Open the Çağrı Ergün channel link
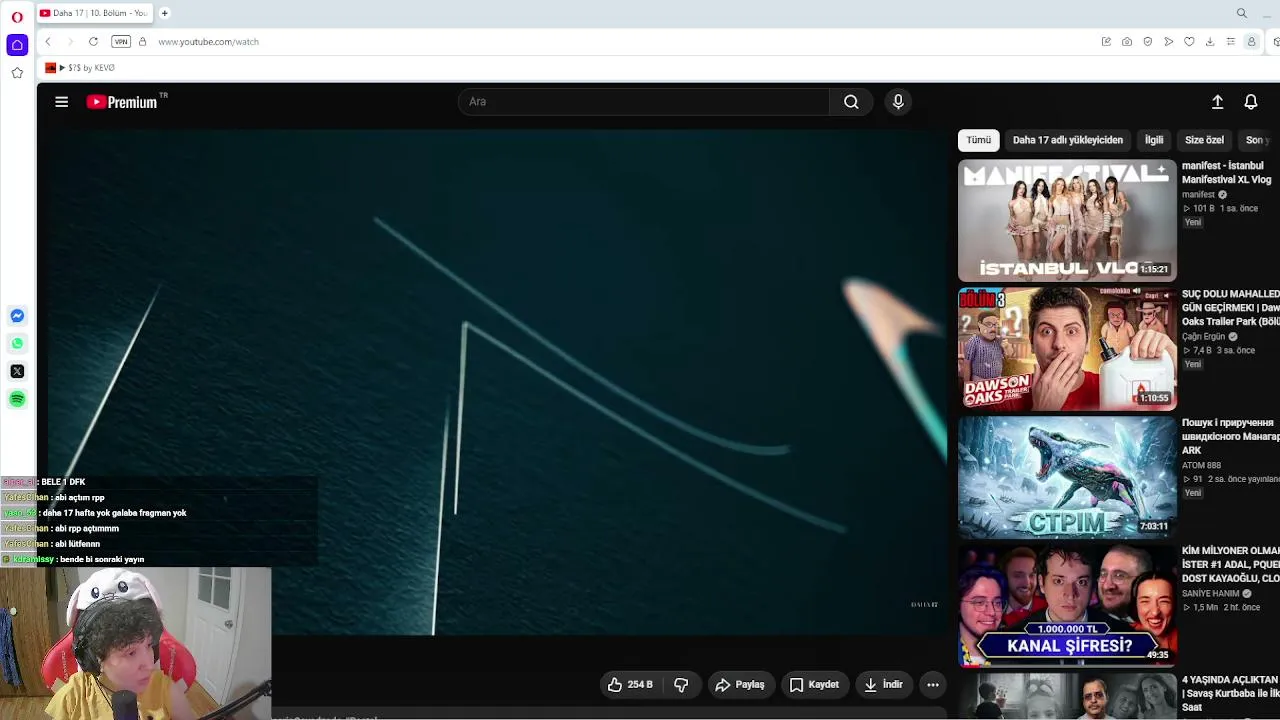This screenshot has height=720, width=1280. (x=1203, y=337)
